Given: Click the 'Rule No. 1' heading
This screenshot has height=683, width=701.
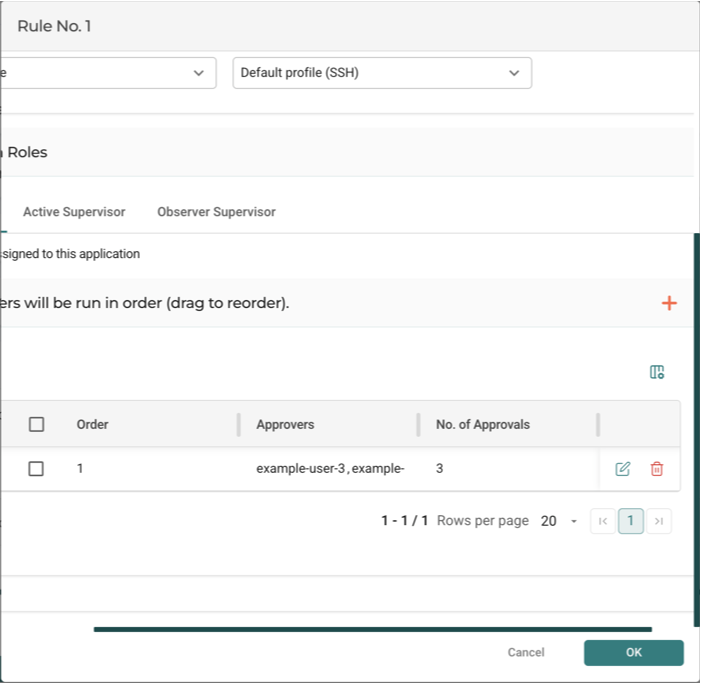Looking at the screenshot, I should click(x=54, y=26).
